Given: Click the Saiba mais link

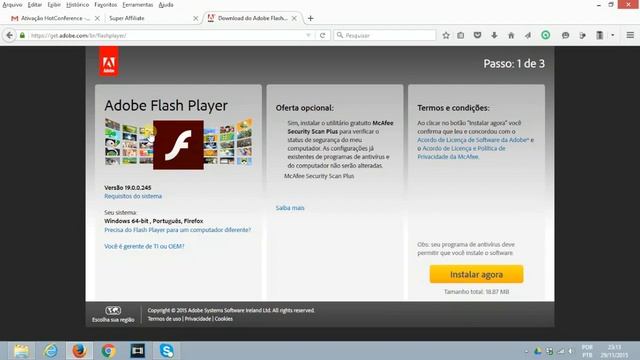Looking at the screenshot, I should (x=290, y=208).
